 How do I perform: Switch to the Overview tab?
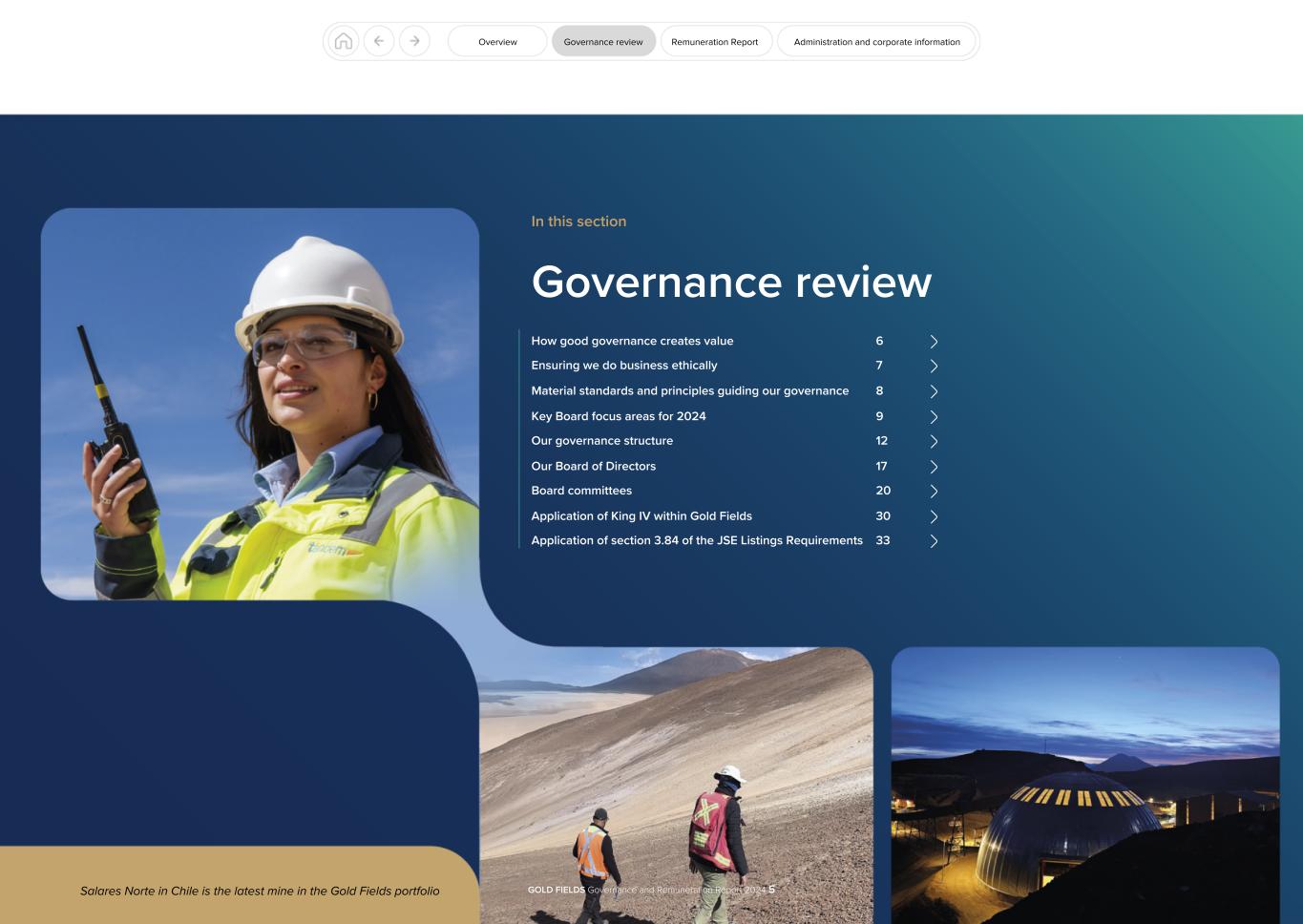(x=497, y=41)
